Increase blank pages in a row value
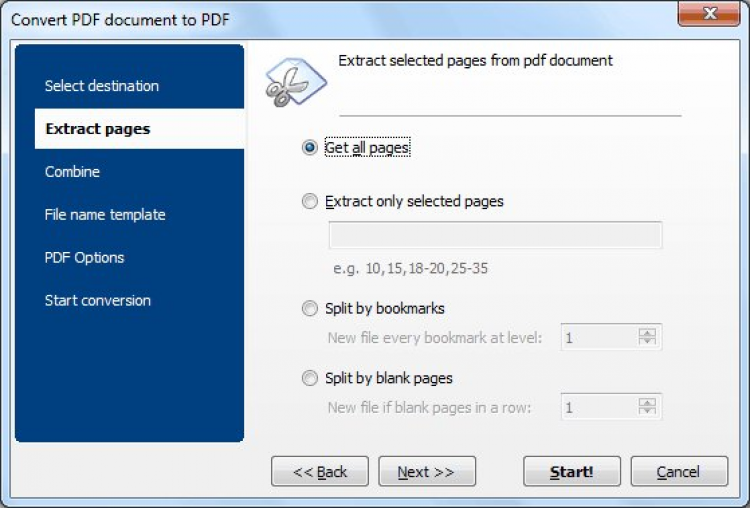The width and height of the screenshot is (750, 508). tap(647, 402)
